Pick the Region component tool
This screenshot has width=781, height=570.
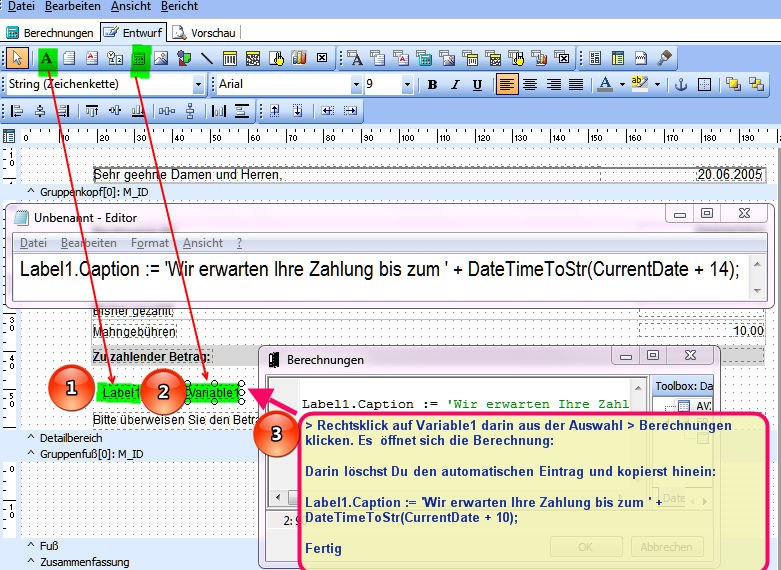click(x=595, y=58)
